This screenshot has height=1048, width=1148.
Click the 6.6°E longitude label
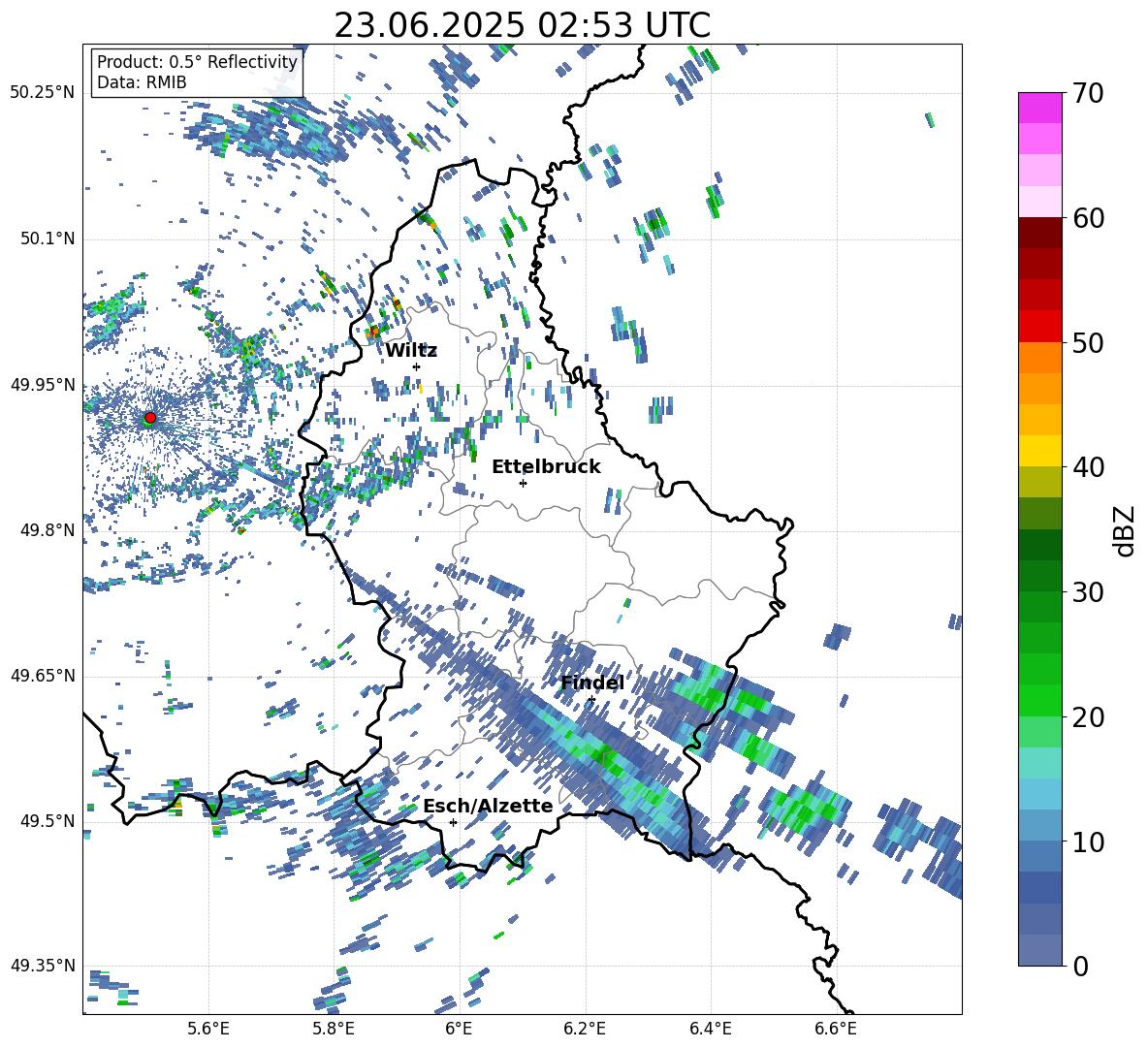tap(836, 1029)
